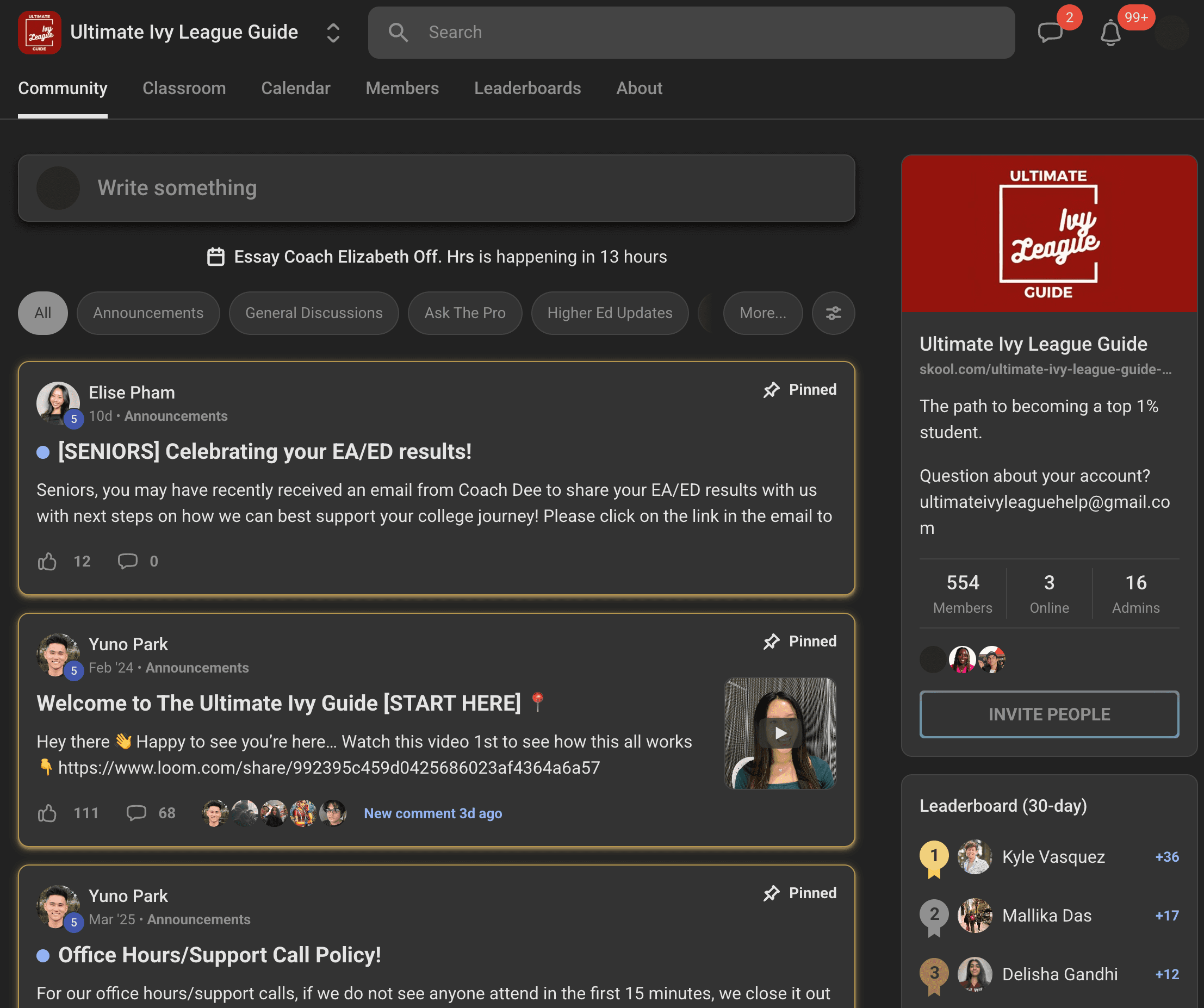Click Ultimate Ivy League Guide logo icon

click(x=40, y=33)
